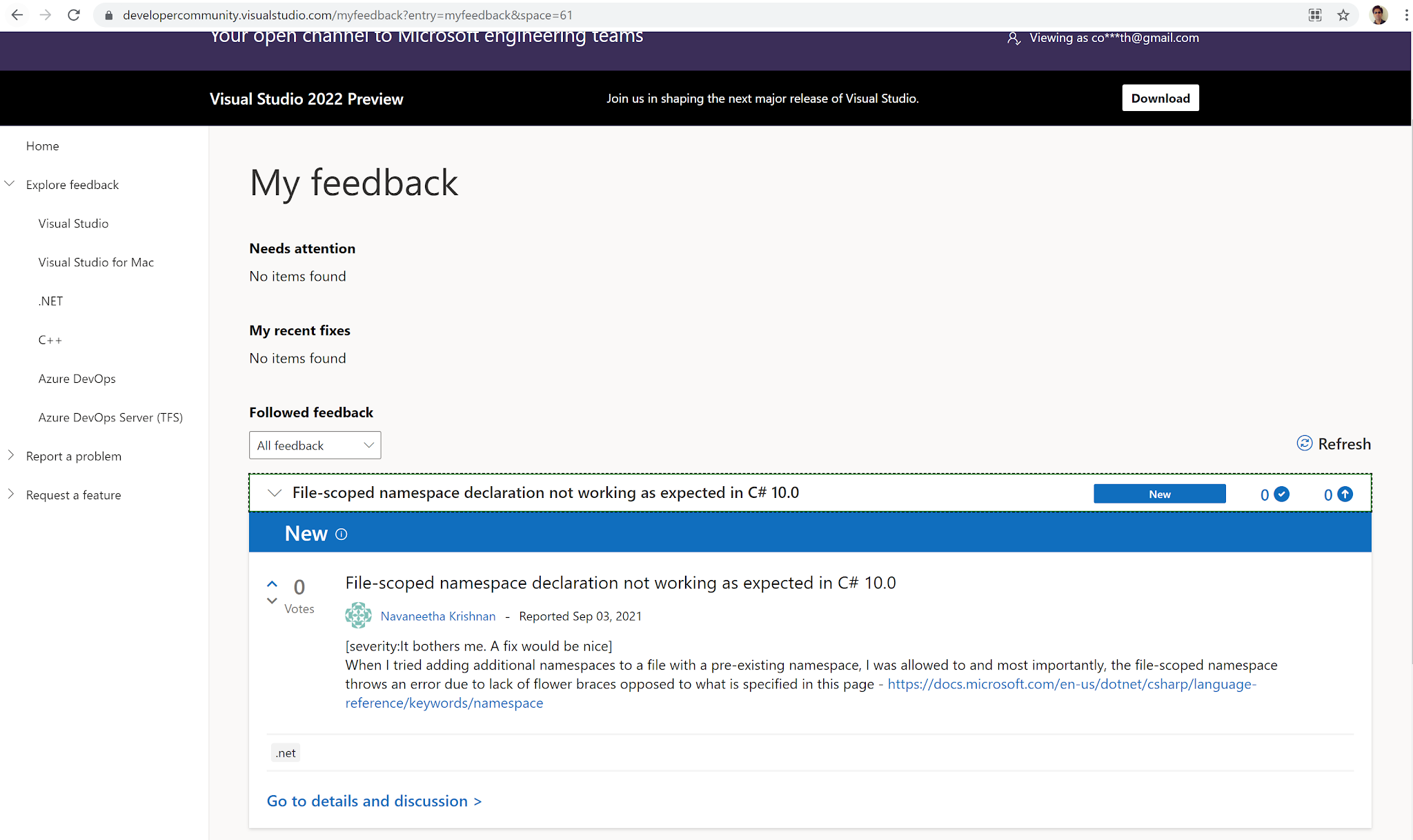
Task: Open Azure DevOps in the sidebar
Action: tap(77, 379)
